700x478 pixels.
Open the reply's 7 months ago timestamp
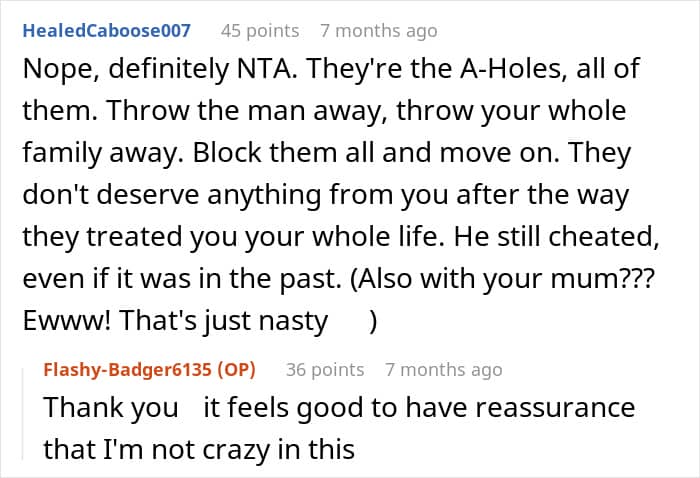point(443,369)
